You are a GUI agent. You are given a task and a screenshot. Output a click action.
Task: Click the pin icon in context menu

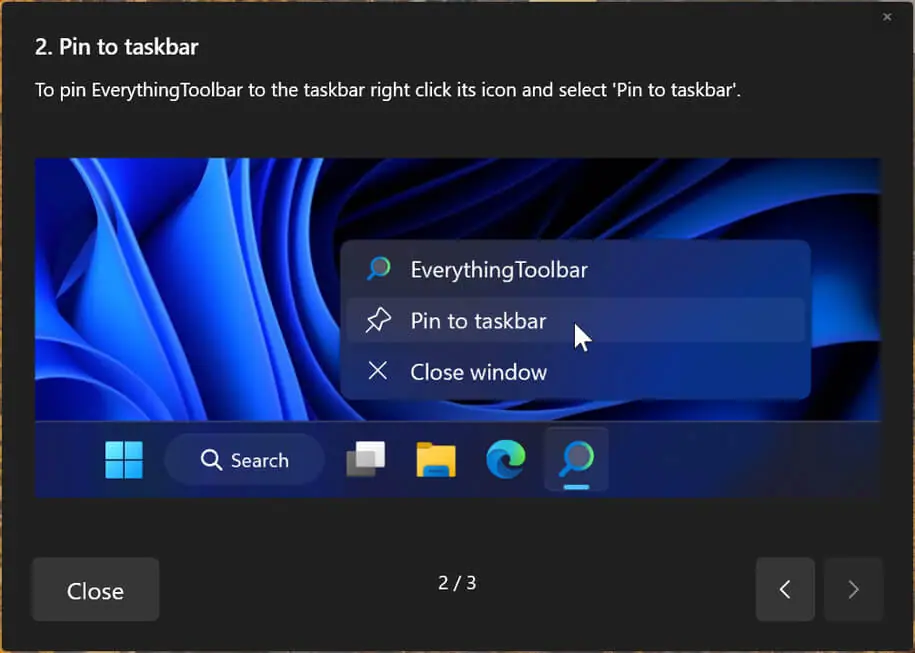point(378,320)
